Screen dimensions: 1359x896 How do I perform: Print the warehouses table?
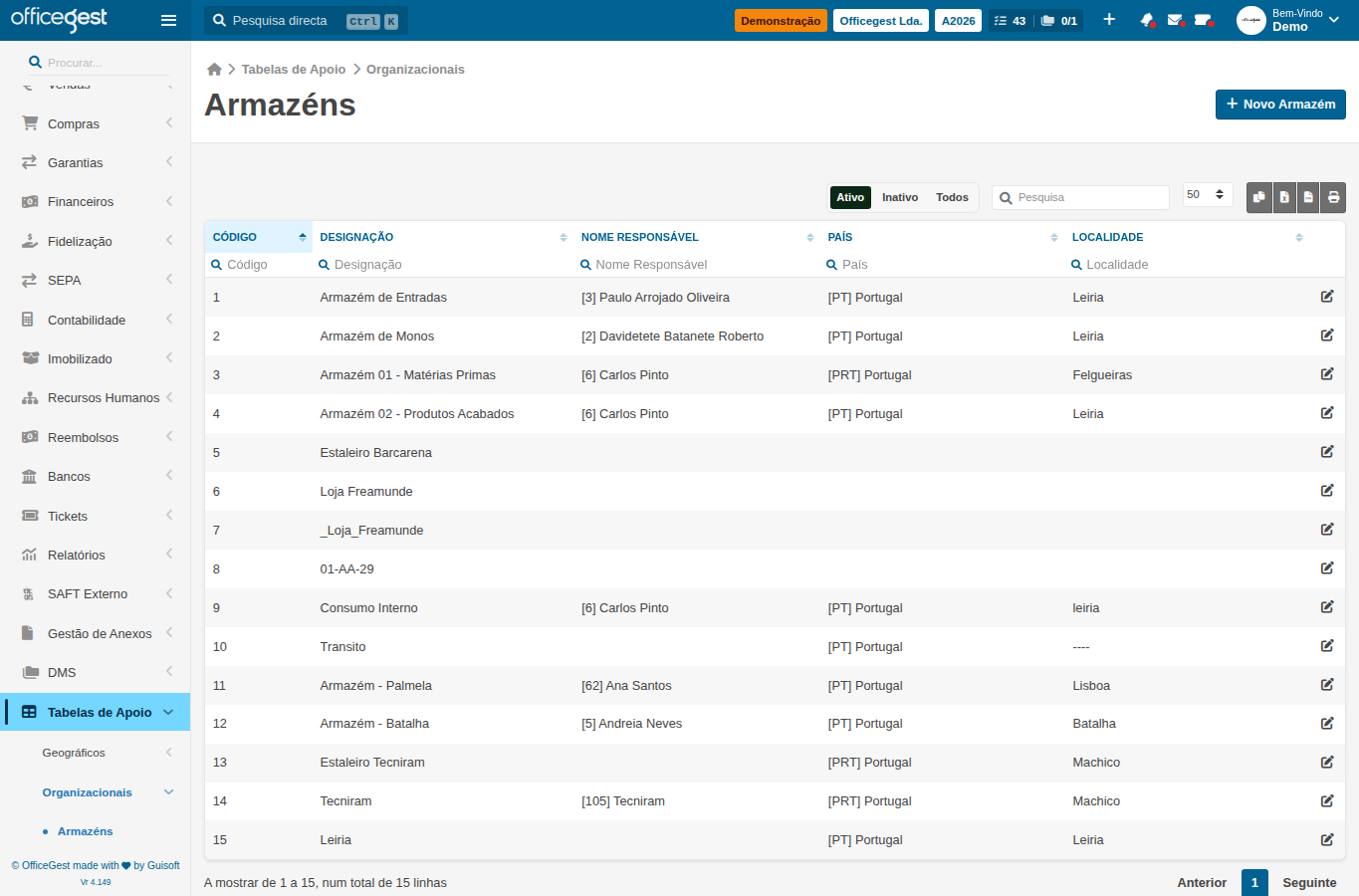coord(1333,197)
